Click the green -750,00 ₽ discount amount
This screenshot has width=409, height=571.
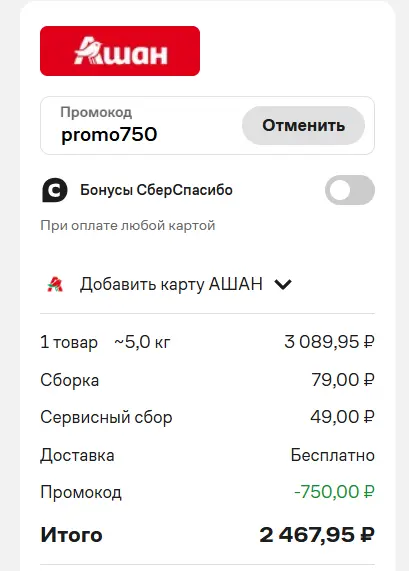point(334,492)
